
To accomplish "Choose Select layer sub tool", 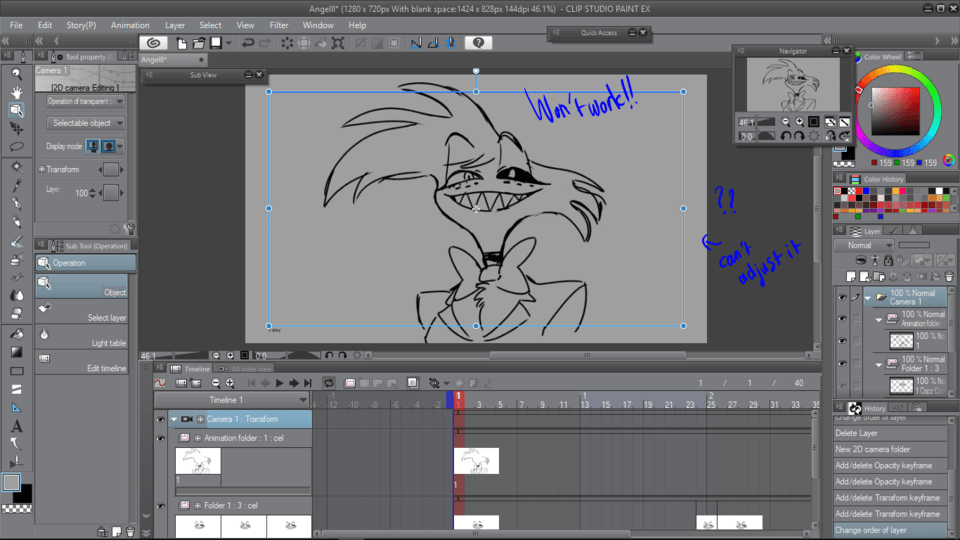I will point(82,312).
